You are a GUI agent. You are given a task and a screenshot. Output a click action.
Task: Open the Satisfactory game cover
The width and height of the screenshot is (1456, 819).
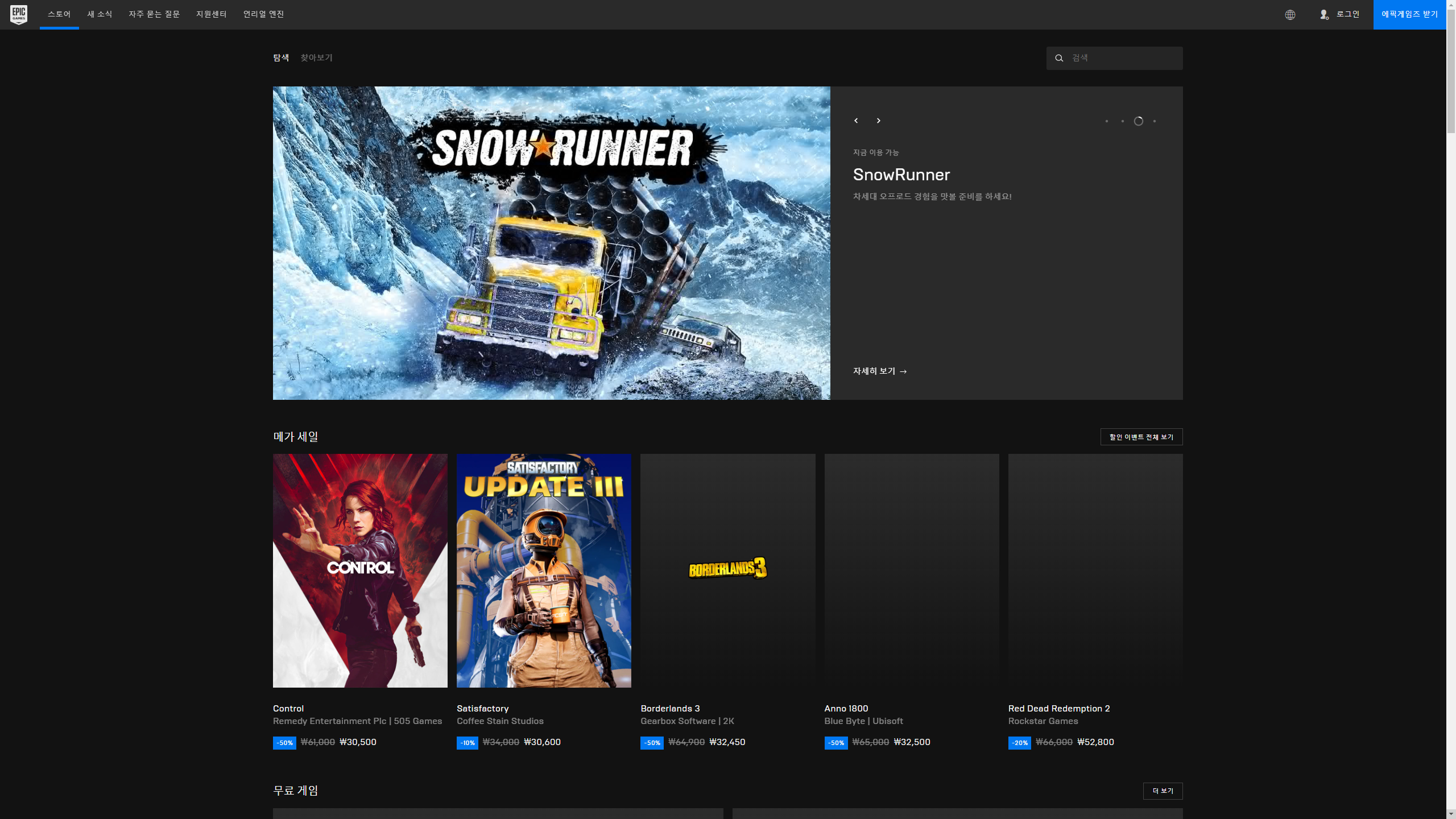pos(544,570)
